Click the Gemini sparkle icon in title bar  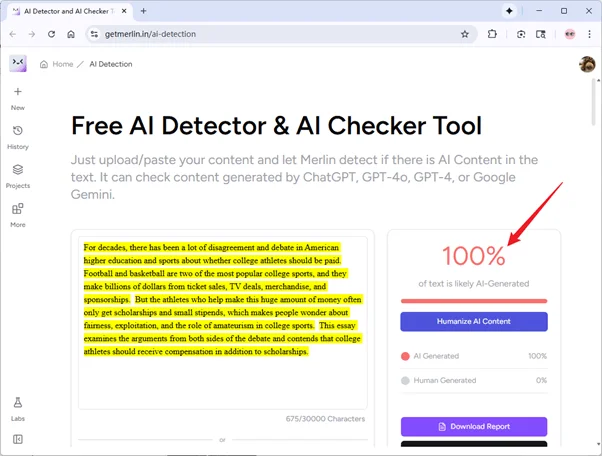click(x=509, y=11)
